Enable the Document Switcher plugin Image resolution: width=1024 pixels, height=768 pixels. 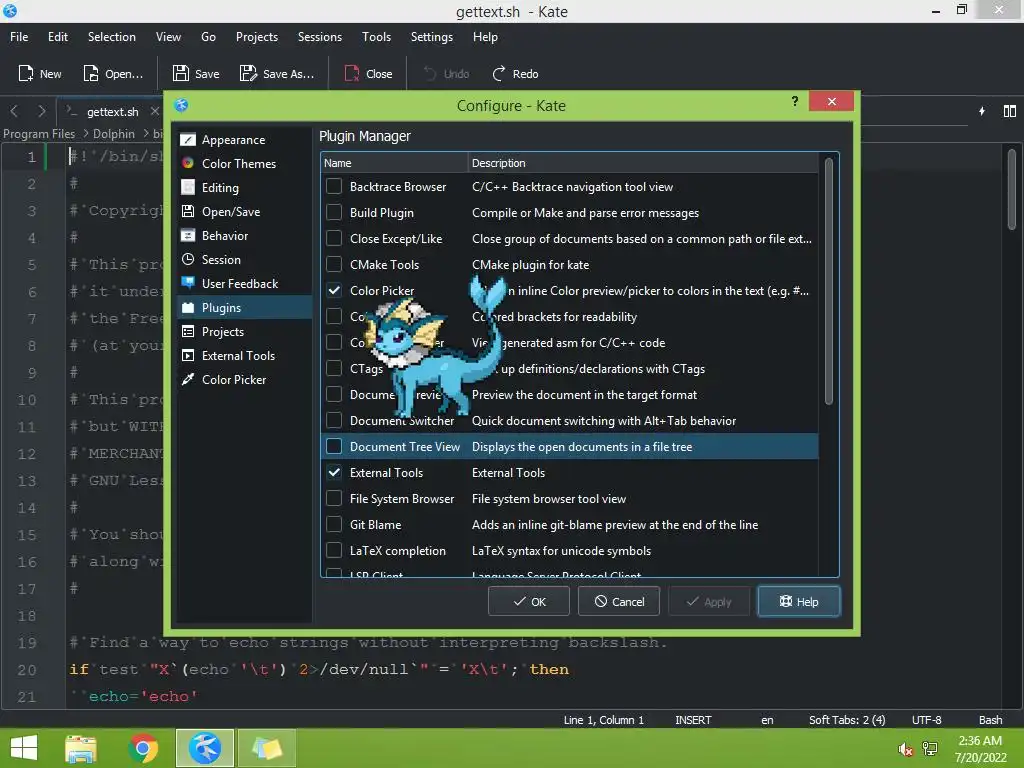(x=334, y=420)
